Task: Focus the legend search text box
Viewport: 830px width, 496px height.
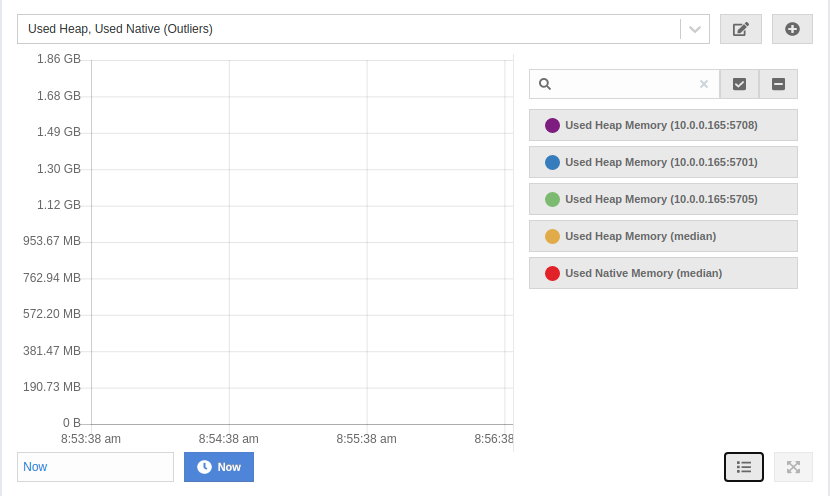Action: pos(624,84)
